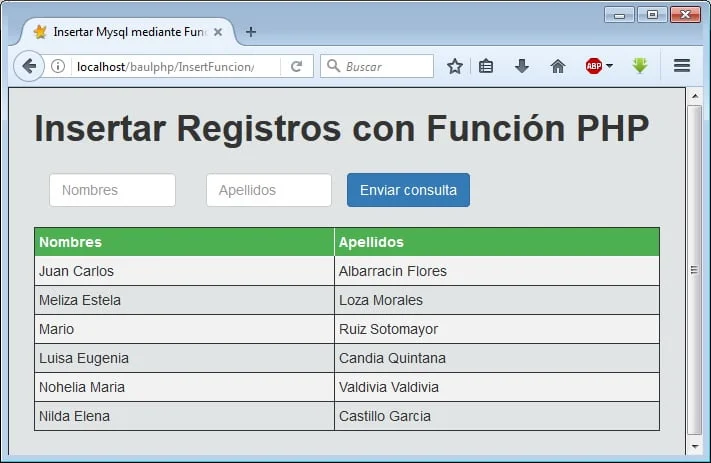Select the Meliza Estela cell

(x=184, y=300)
